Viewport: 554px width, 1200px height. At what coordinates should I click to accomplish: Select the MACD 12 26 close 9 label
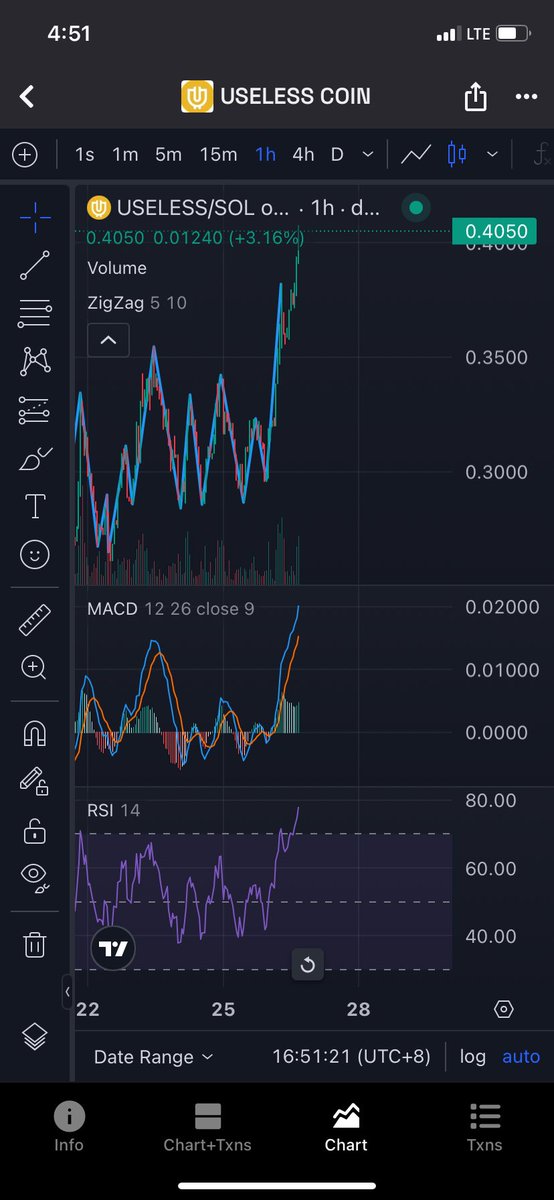pyautogui.click(x=171, y=608)
